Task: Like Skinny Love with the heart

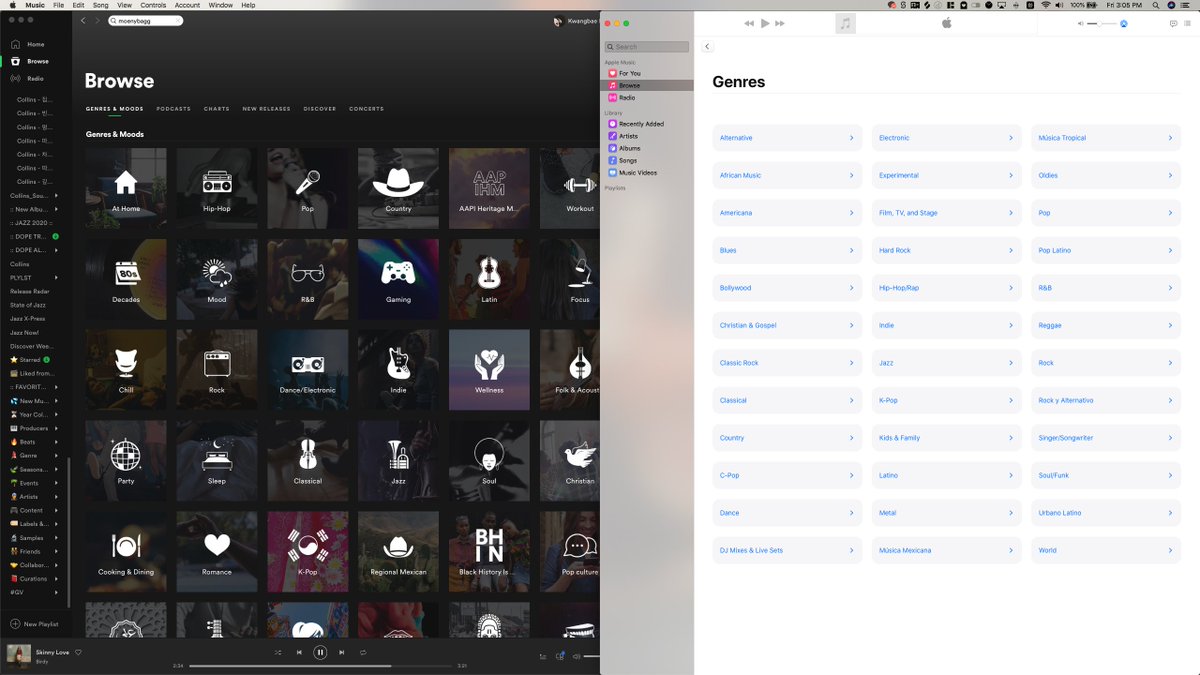Action: (78, 652)
